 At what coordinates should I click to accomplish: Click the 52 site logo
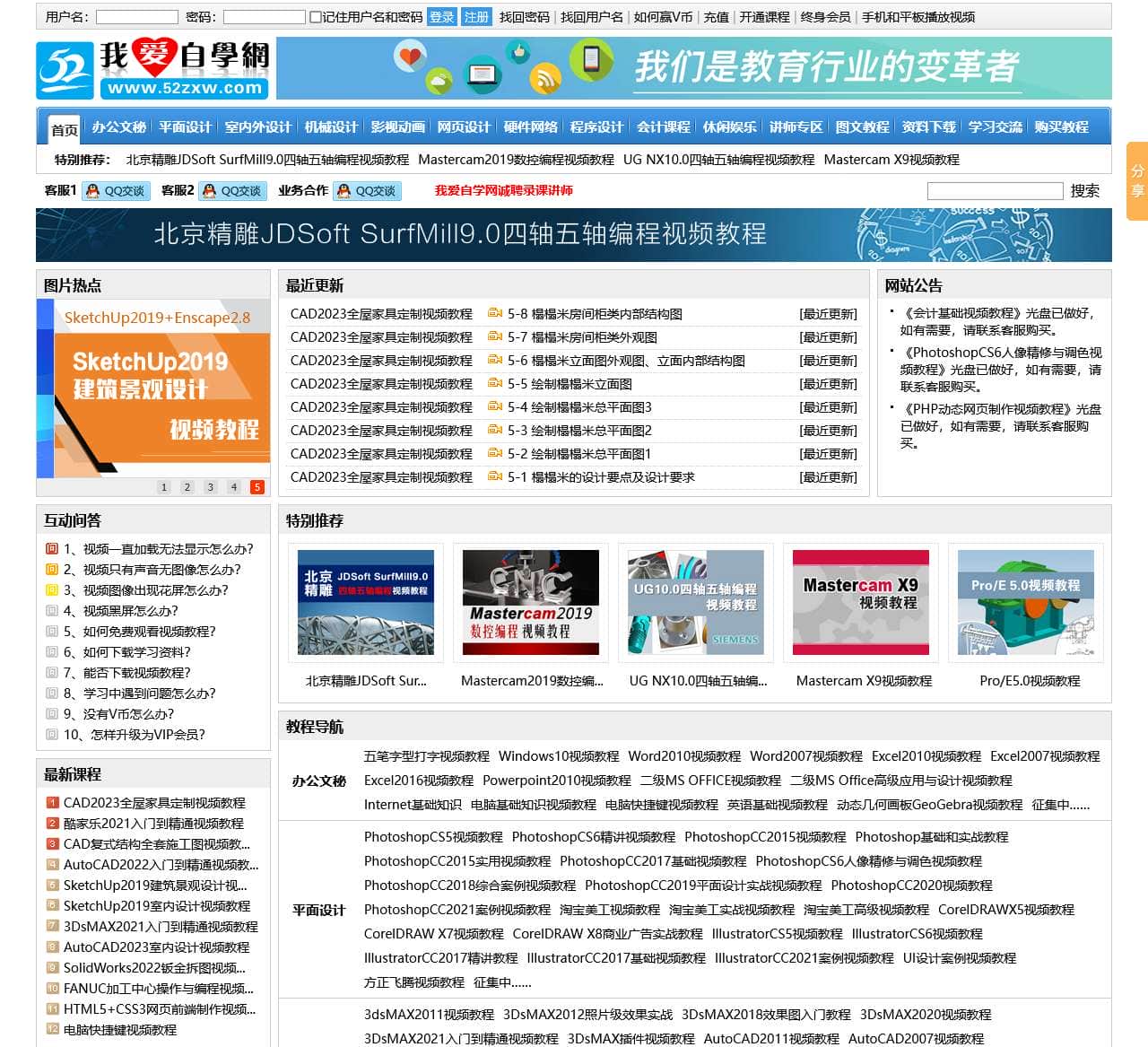pos(65,70)
